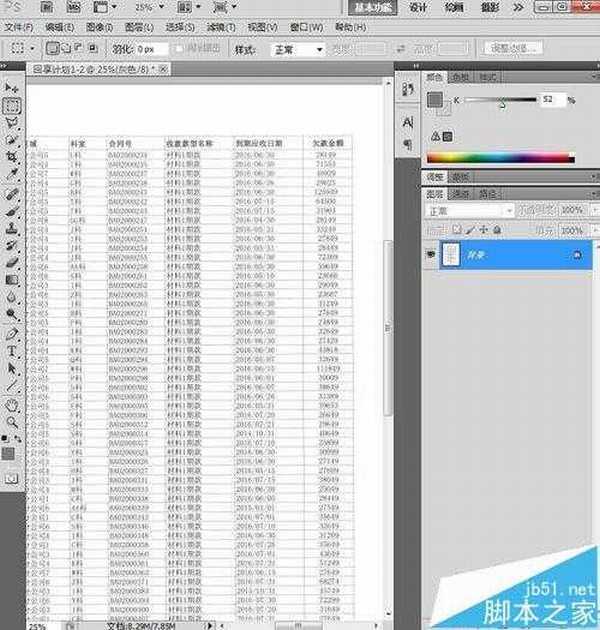Select the Rectangular Marquee tool
Image resolution: width=600 pixels, height=630 pixels.
[x=12, y=106]
